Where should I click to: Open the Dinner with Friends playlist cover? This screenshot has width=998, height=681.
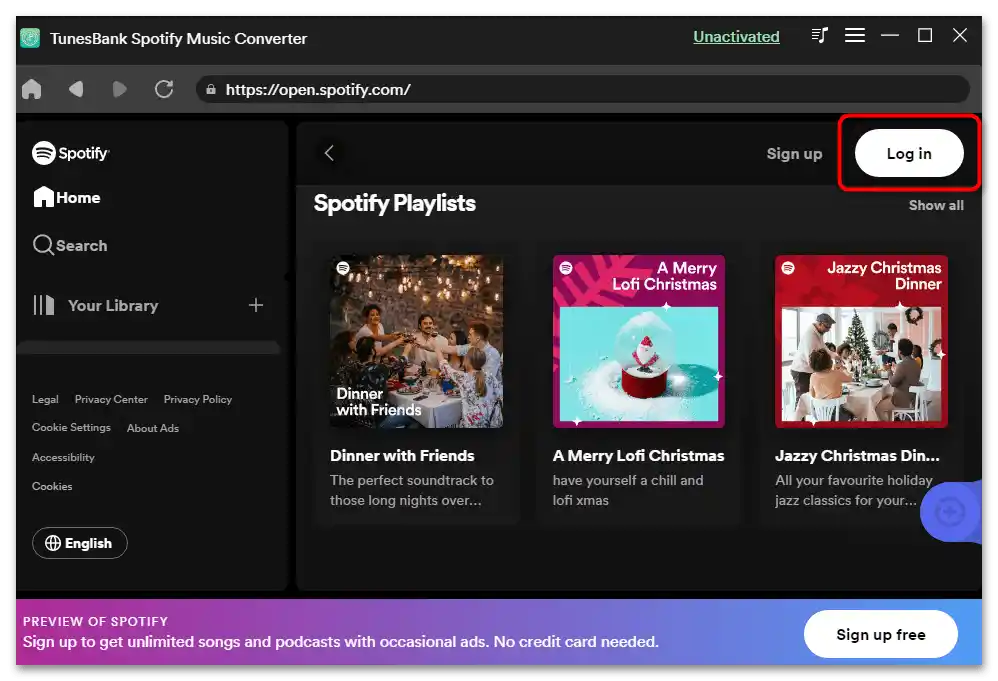coord(416,341)
